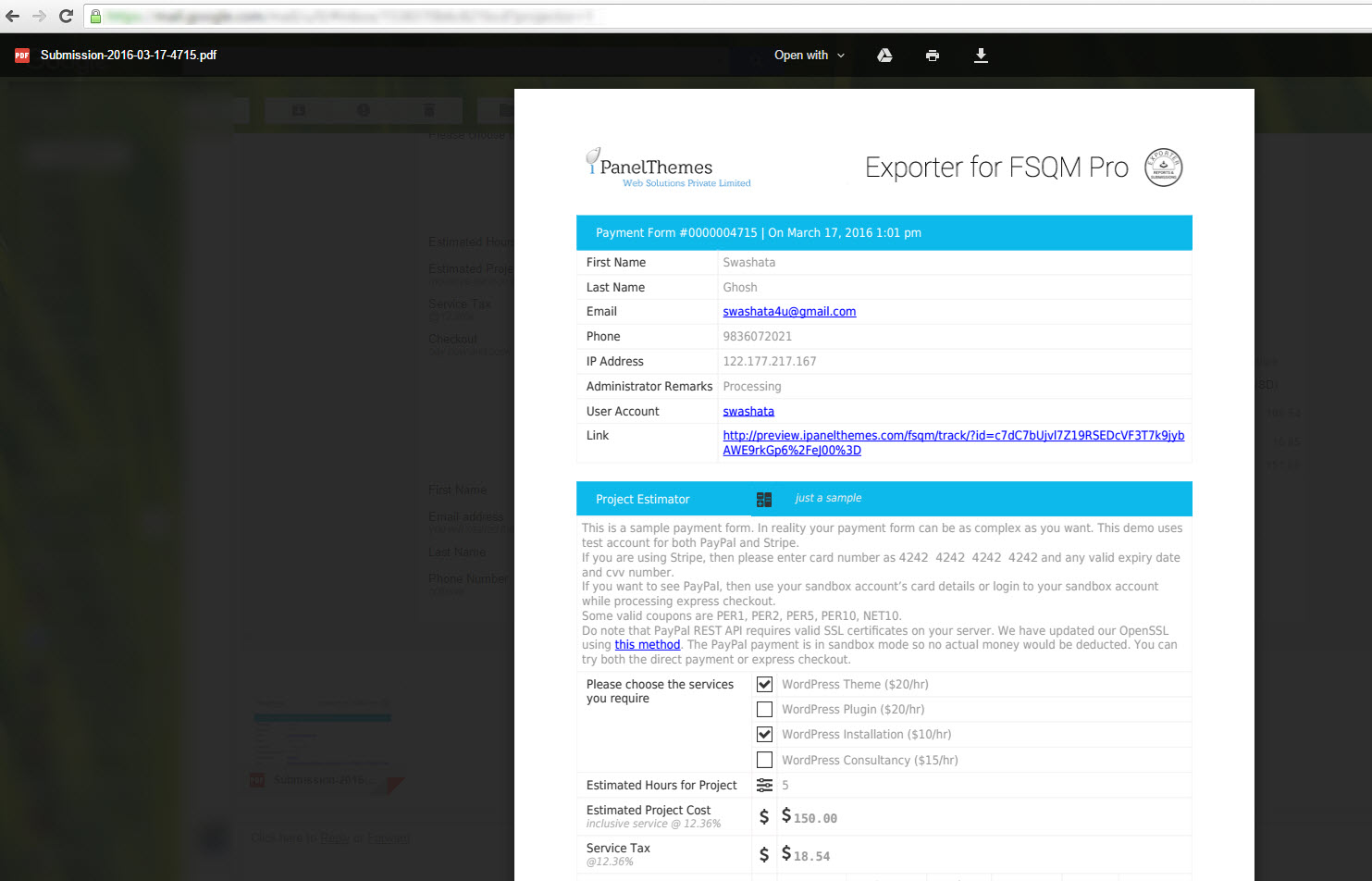Toggle WordPress Theme ($20/hr) checkbox
This screenshot has width=1372, height=881.
tap(764, 685)
